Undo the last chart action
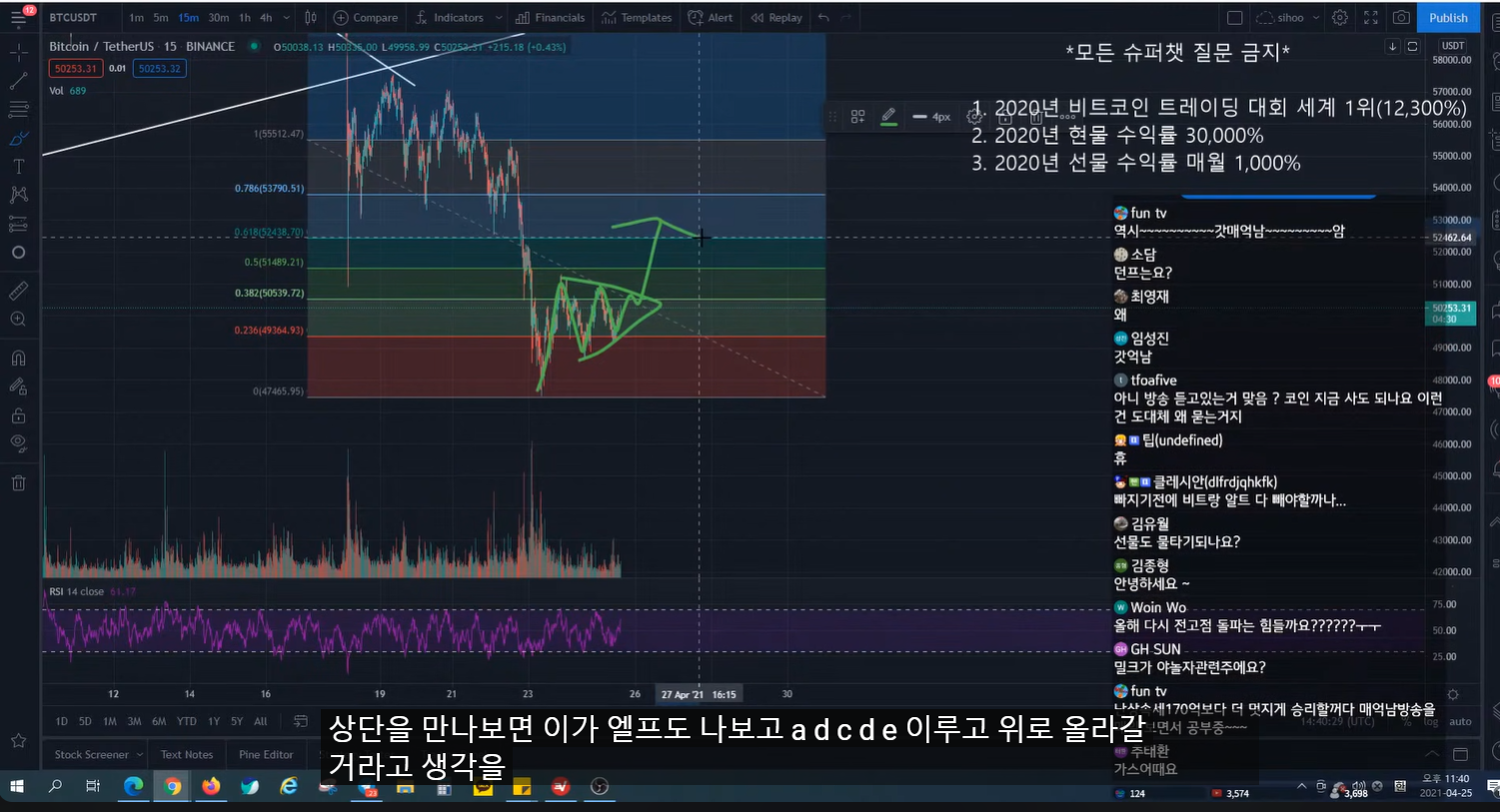 pyautogui.click(x=823, y=18)
